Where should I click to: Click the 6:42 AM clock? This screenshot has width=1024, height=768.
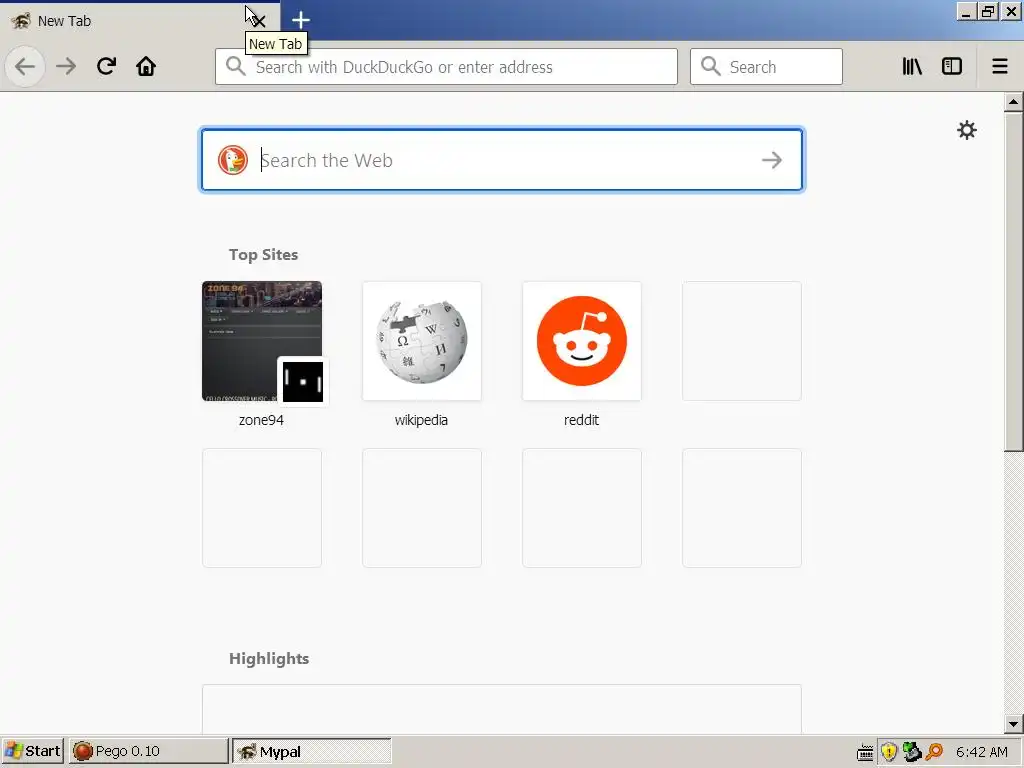[982, 752]
